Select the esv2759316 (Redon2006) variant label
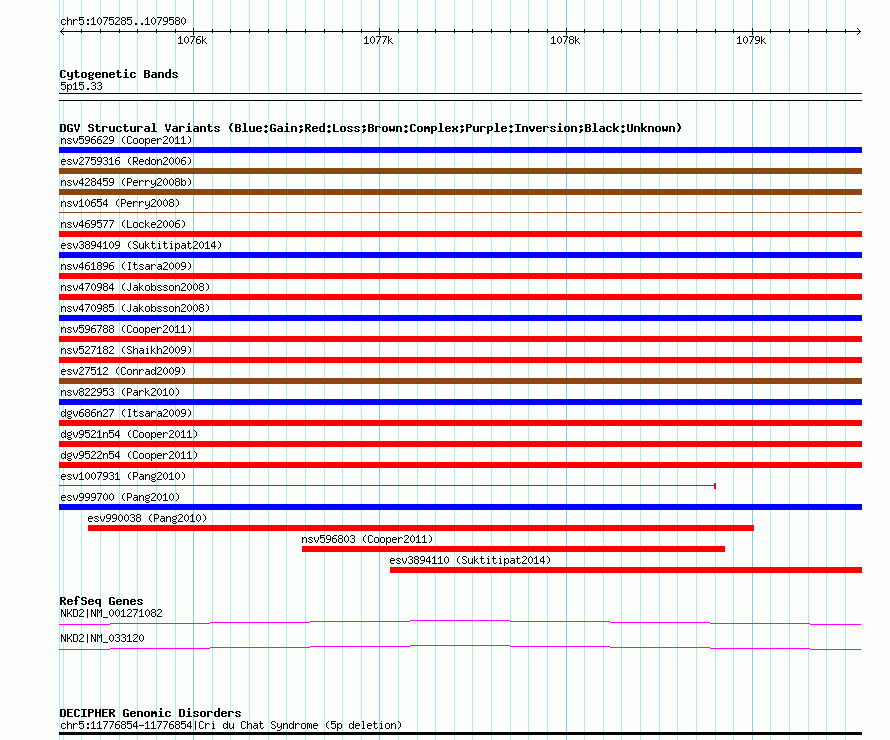This screenshot has width=890, height=740. [126, 161]
